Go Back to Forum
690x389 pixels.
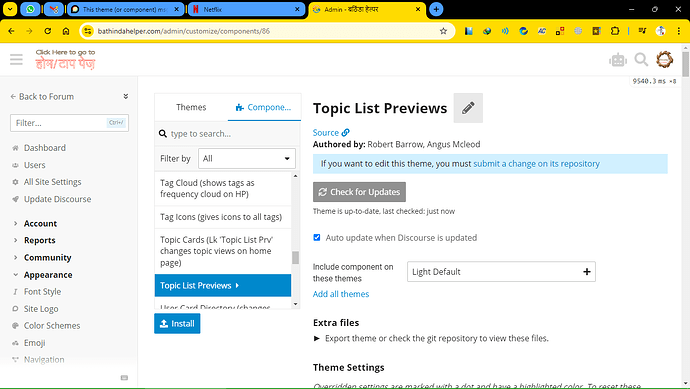[42, 96]
